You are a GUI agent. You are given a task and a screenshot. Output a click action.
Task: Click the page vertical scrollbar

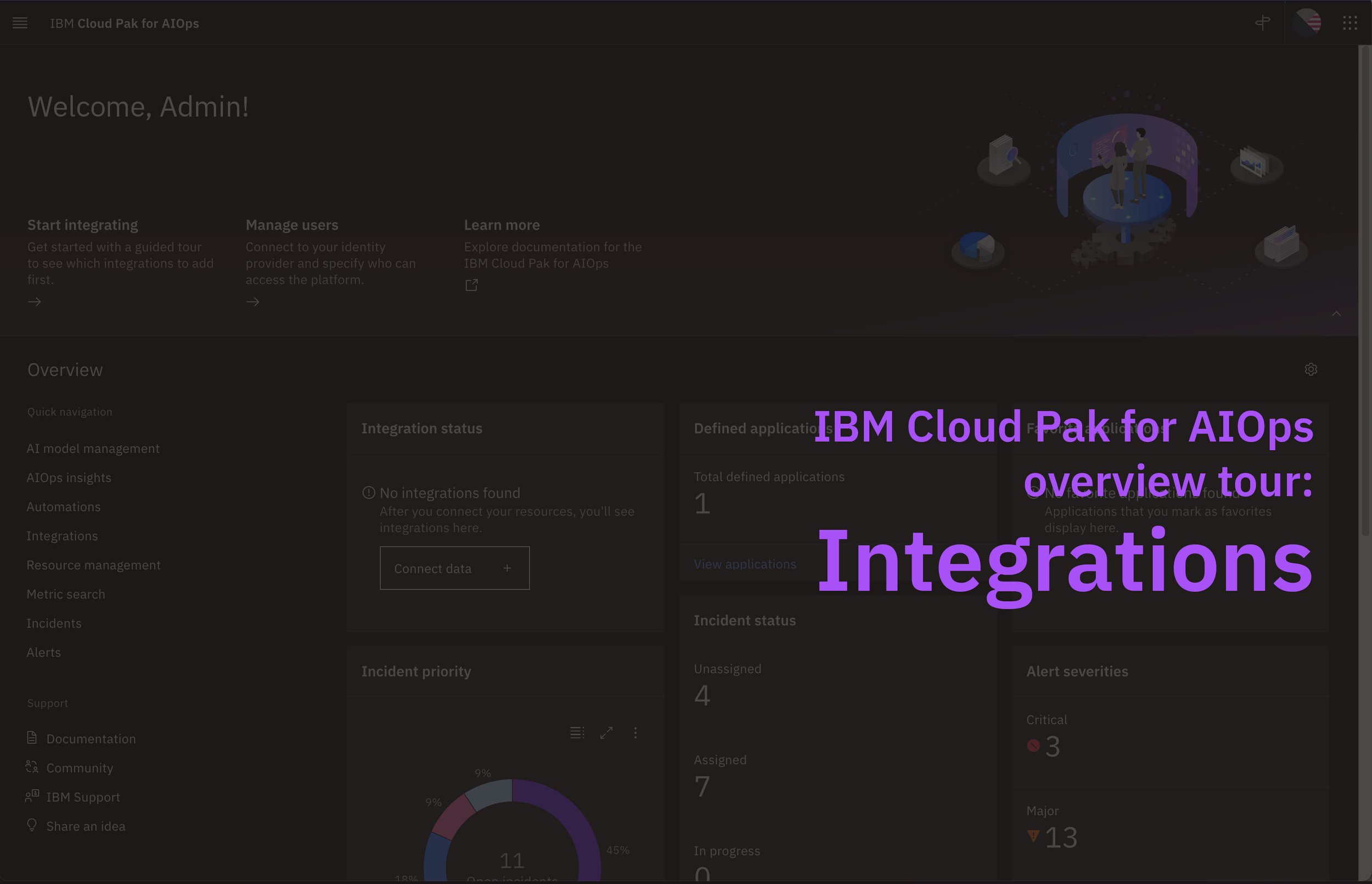tap(1365, 292)
